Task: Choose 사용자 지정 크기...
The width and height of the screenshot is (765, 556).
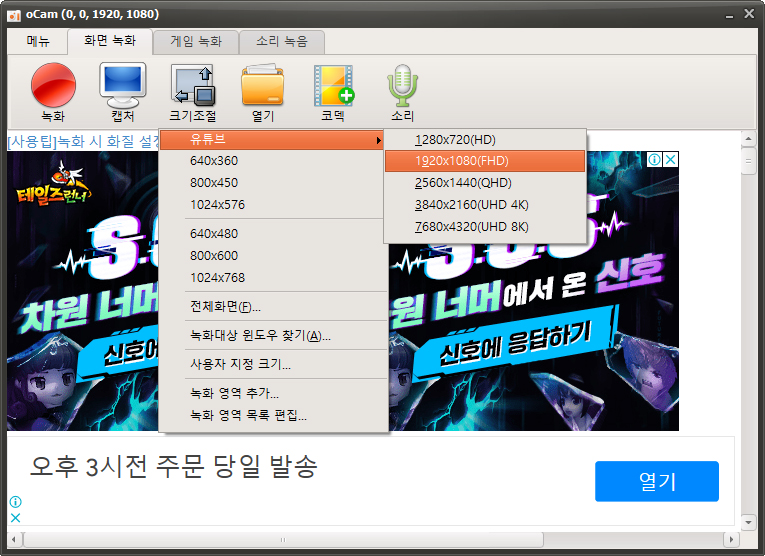Action: pyautogui.click(x=272, y=364)
